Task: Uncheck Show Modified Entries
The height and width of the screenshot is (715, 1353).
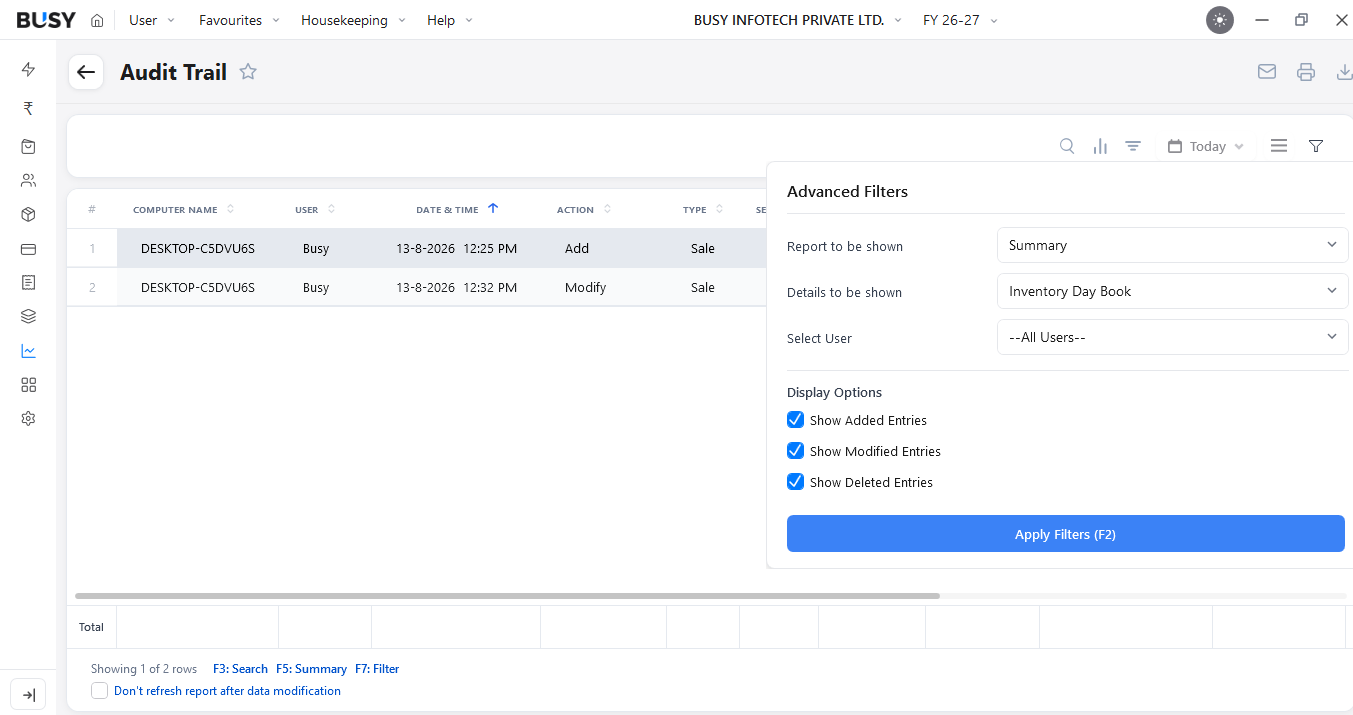Action: [795, 451]
